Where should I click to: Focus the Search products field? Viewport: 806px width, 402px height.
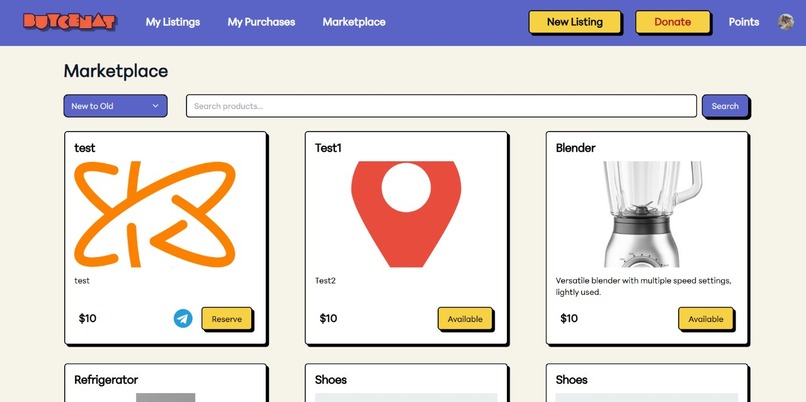point(441,106)
